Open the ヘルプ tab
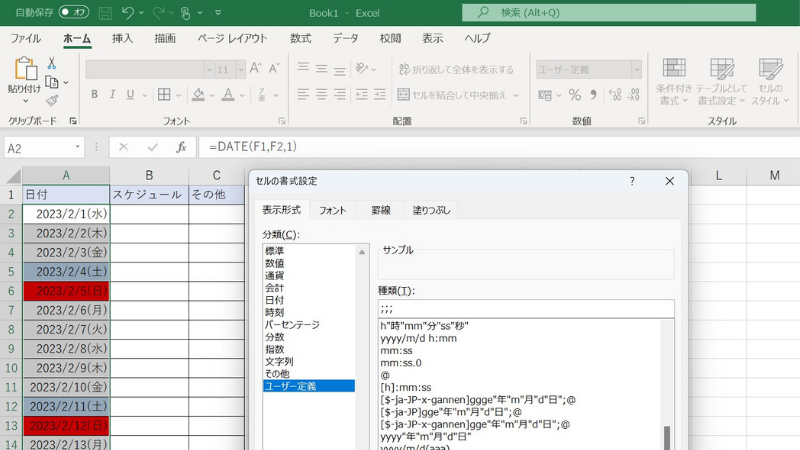Screen dimensions: 800x450 pyautogui.click(x=477, y=38)
